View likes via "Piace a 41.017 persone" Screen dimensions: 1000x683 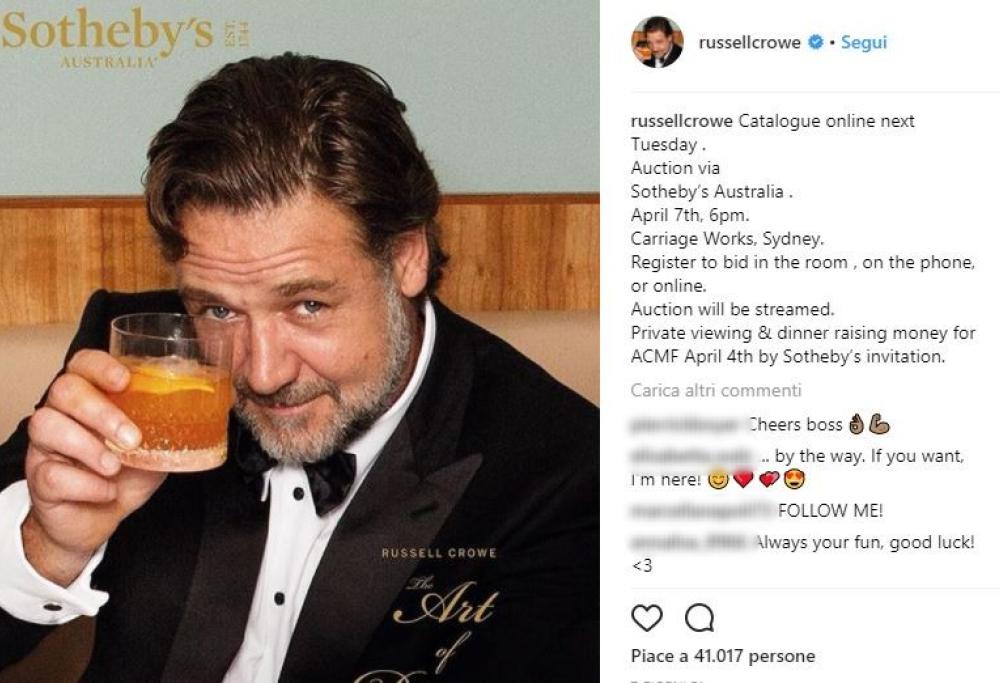723,656
